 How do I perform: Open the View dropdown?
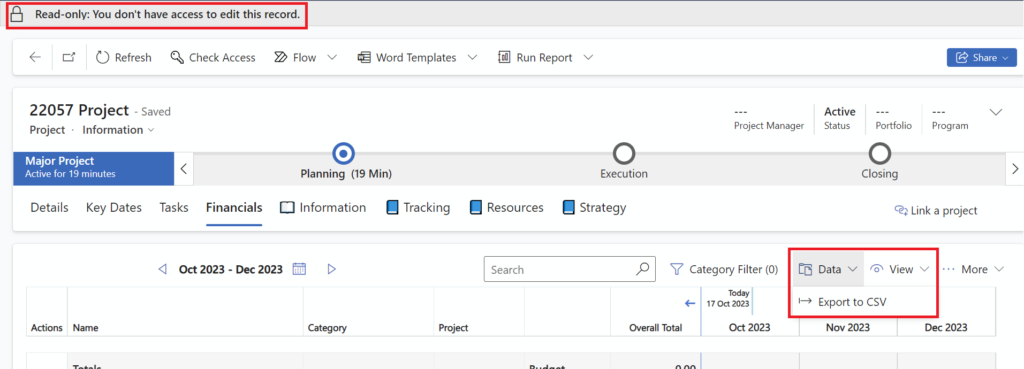pos(901,269)
